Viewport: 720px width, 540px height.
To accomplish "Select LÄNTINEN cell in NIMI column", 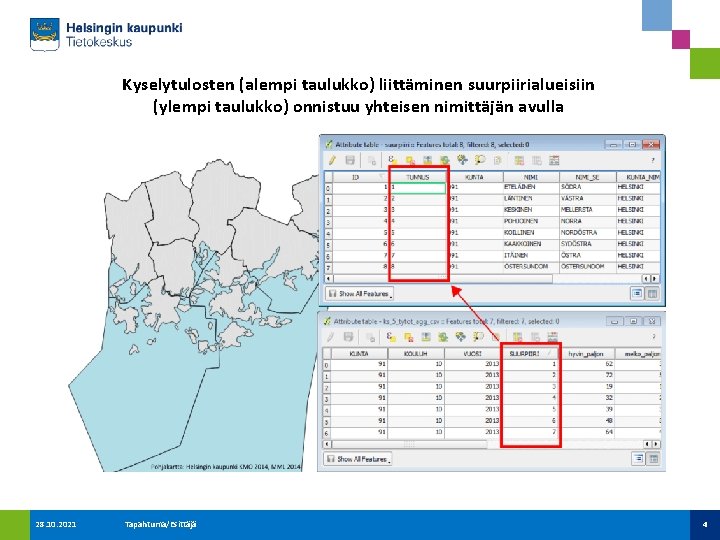I will pyautogui.click(x=531, y=198).
